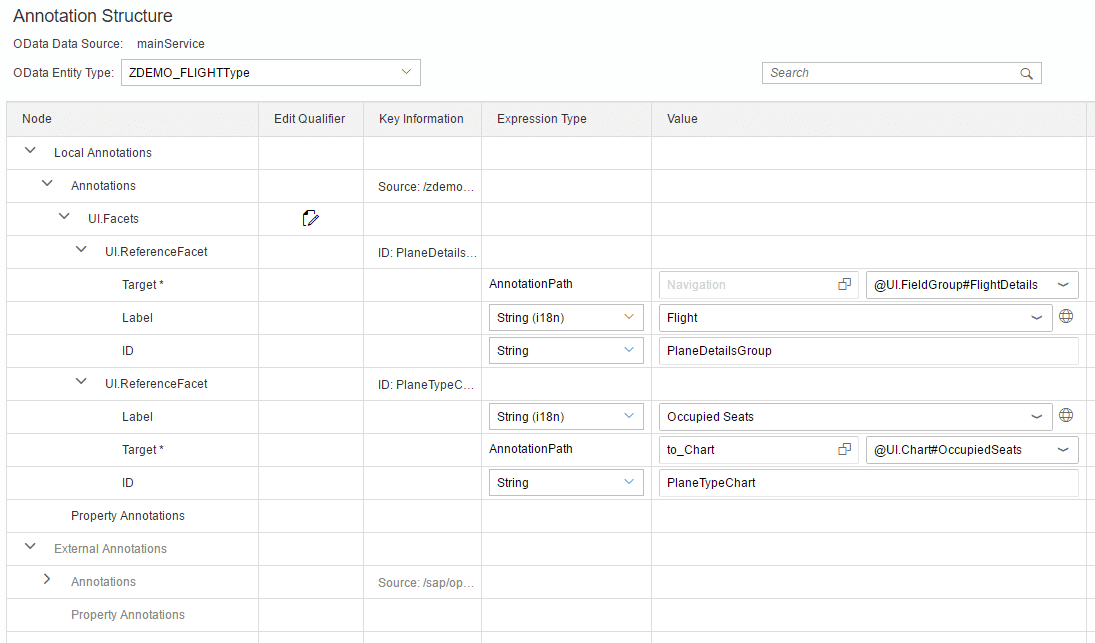Expand Annotations under External Annotations
The width and height of the screenshot is (1095, 643).
click(x=47, y=580)
